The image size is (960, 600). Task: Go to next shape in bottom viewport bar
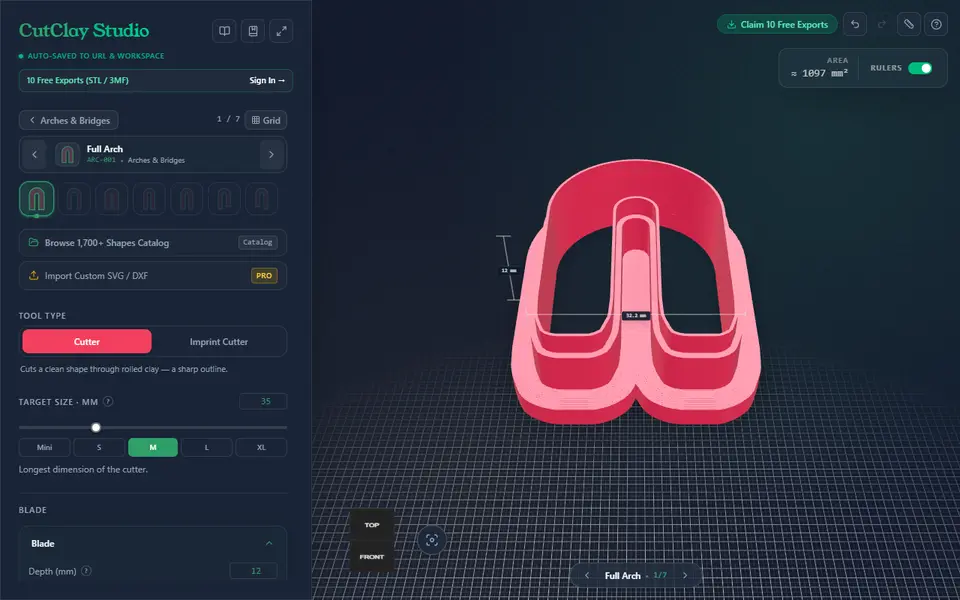[x=685, y=576]
